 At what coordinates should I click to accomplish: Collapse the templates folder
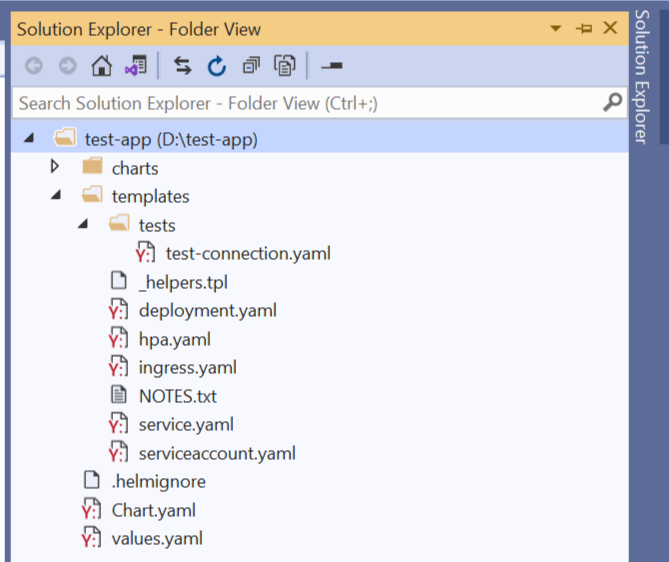pos(56,195)
